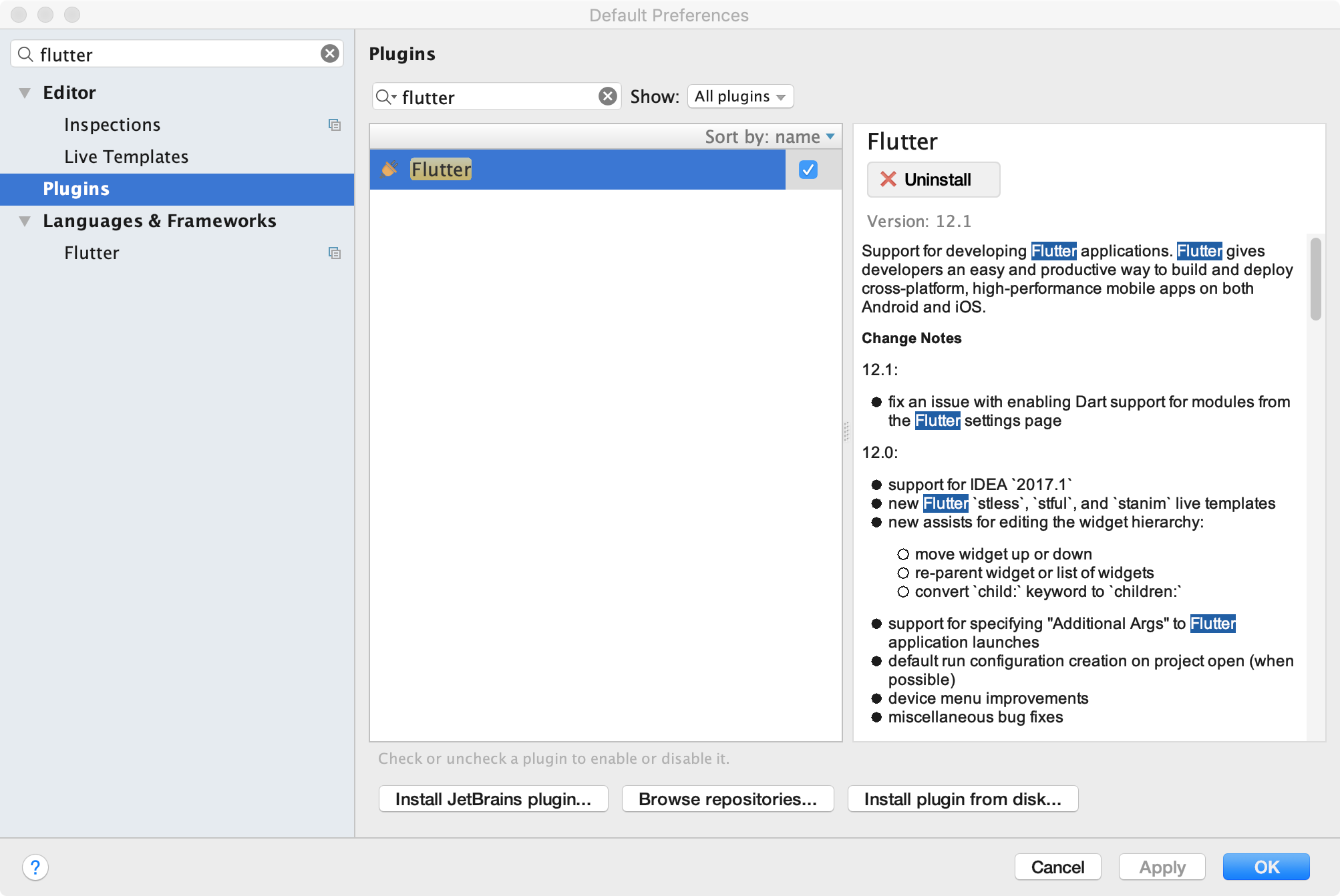Clear the plugins search field text
This screenshot has height=896, width=1340.
click(x=607, y=97)
